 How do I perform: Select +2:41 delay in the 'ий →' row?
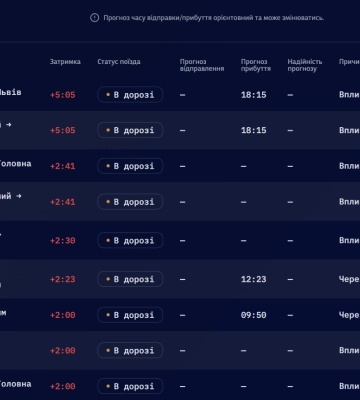click(63, 202)
